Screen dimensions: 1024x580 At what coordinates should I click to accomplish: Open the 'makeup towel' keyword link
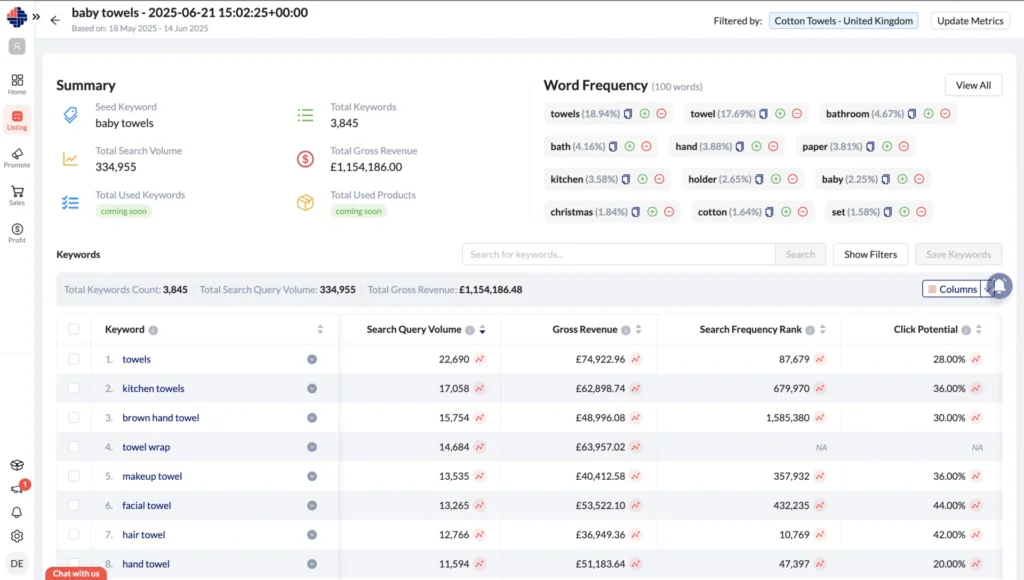pos(152,476)
